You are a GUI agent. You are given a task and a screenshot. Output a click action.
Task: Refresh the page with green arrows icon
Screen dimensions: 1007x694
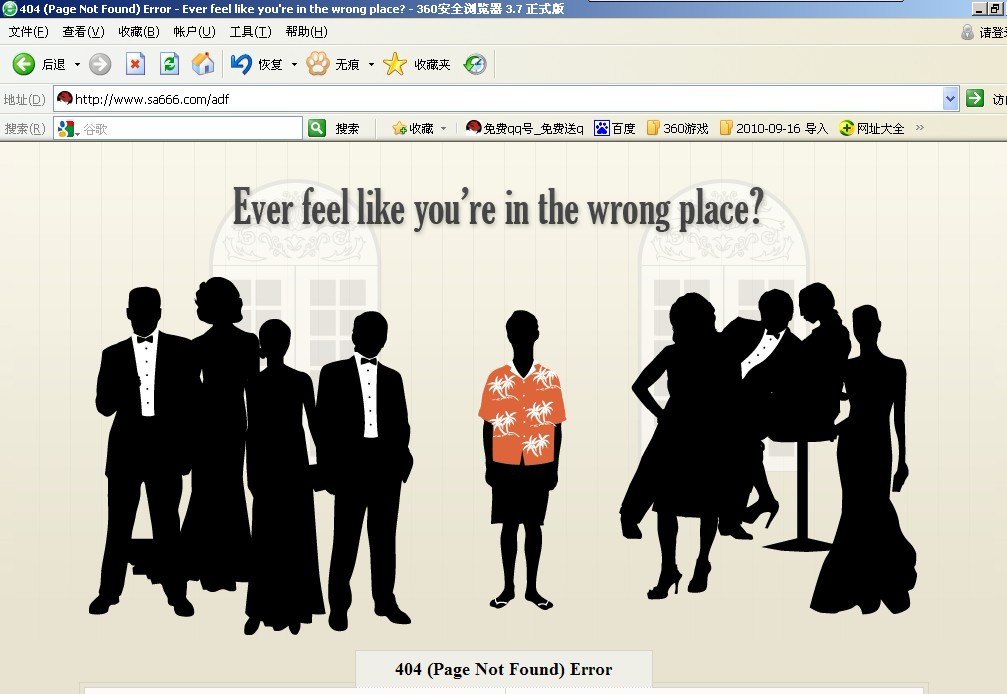(169, 64)
